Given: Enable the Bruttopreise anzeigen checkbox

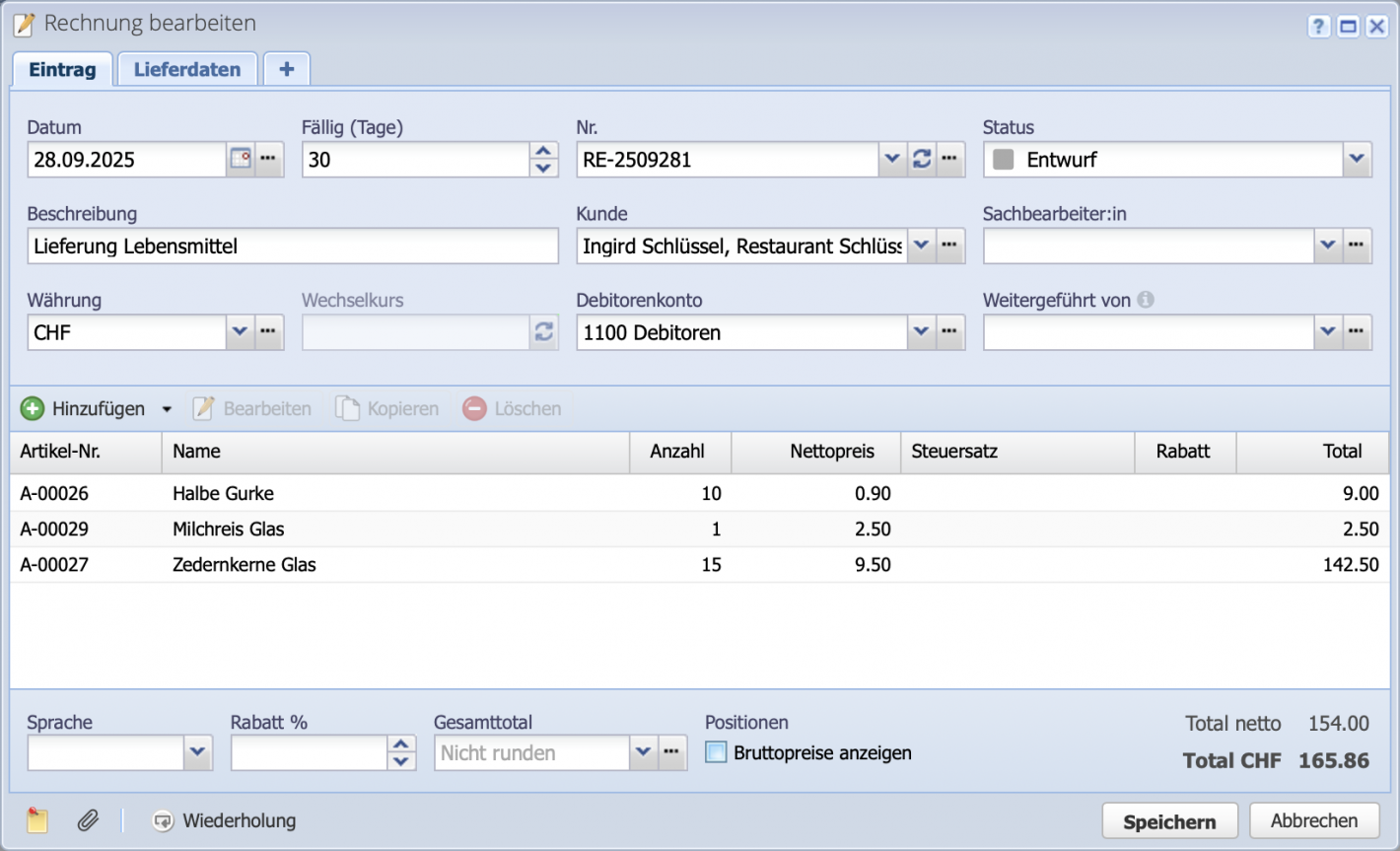Looking at the screenshot, I should point(714,752).
